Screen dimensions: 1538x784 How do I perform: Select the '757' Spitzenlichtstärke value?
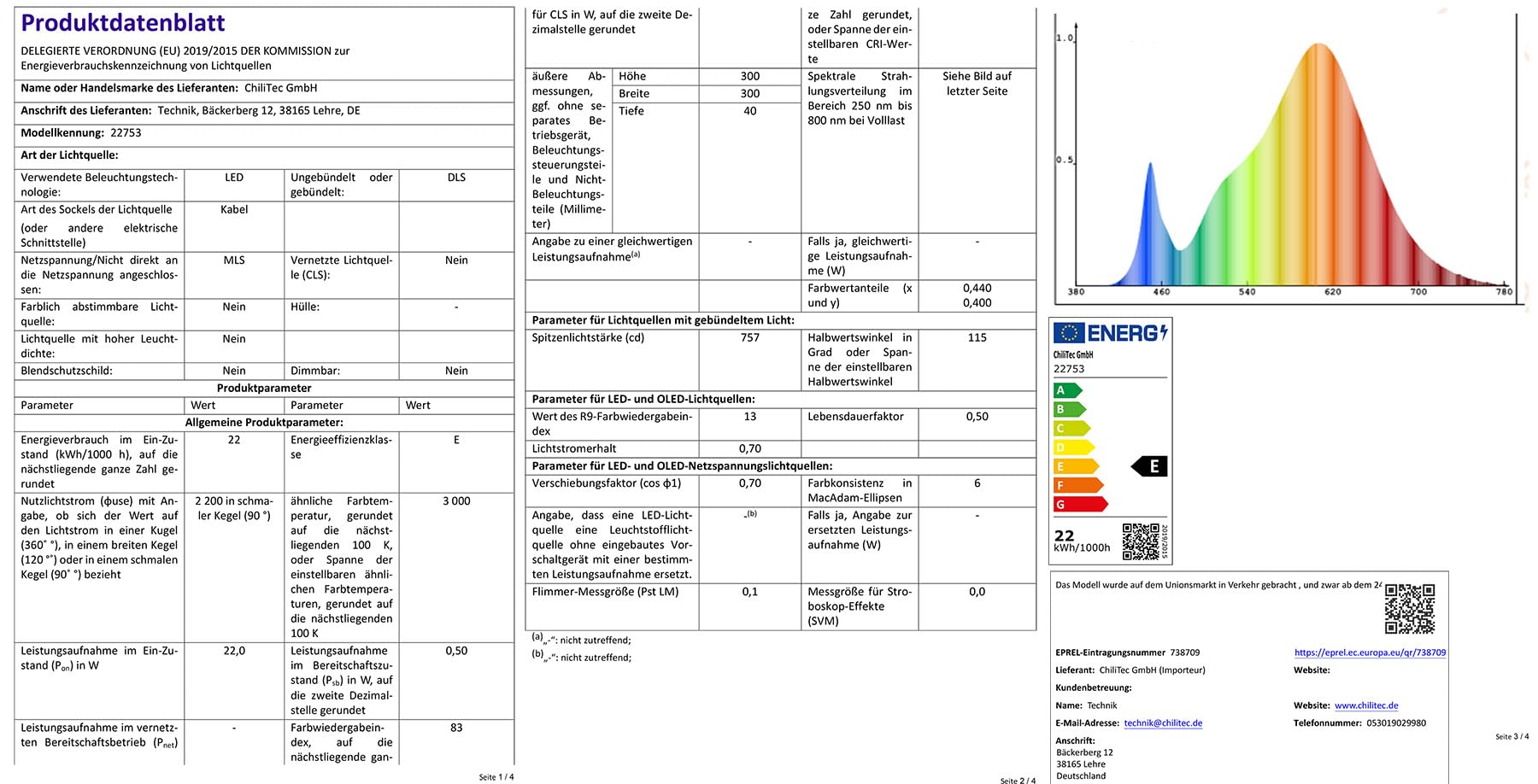tap(750, 338)
